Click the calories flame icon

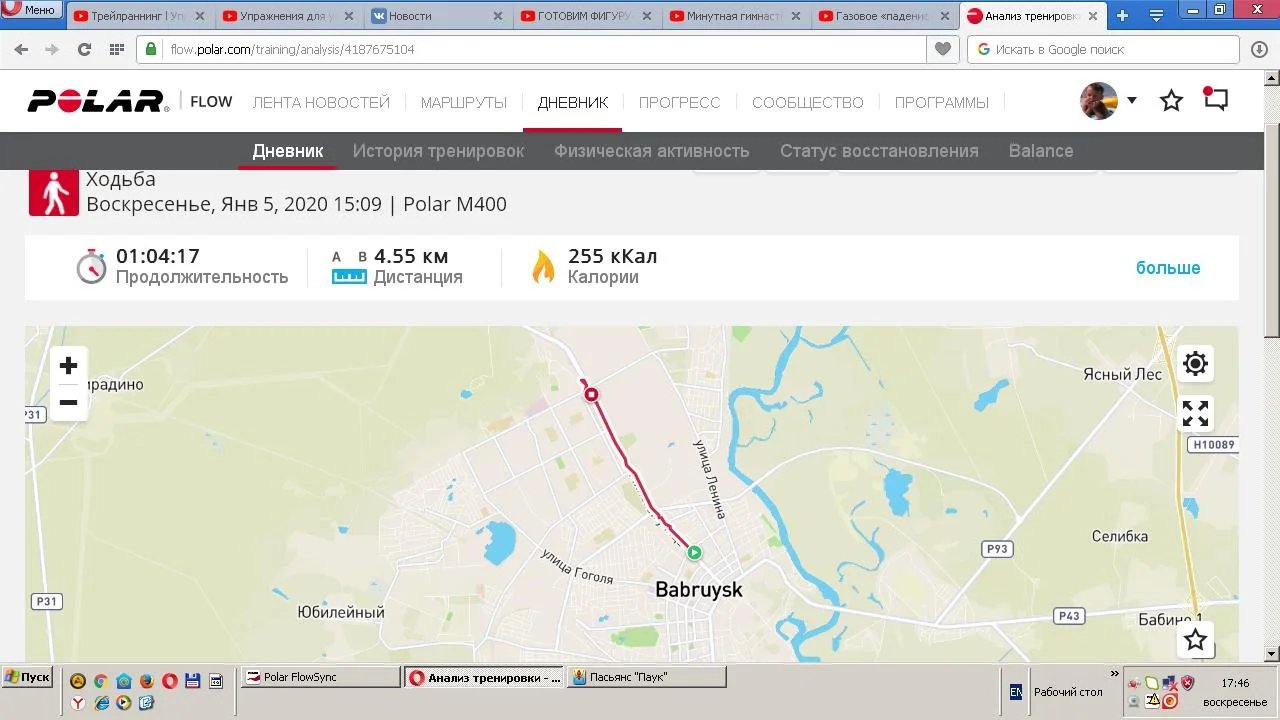(x=543, y=266)
